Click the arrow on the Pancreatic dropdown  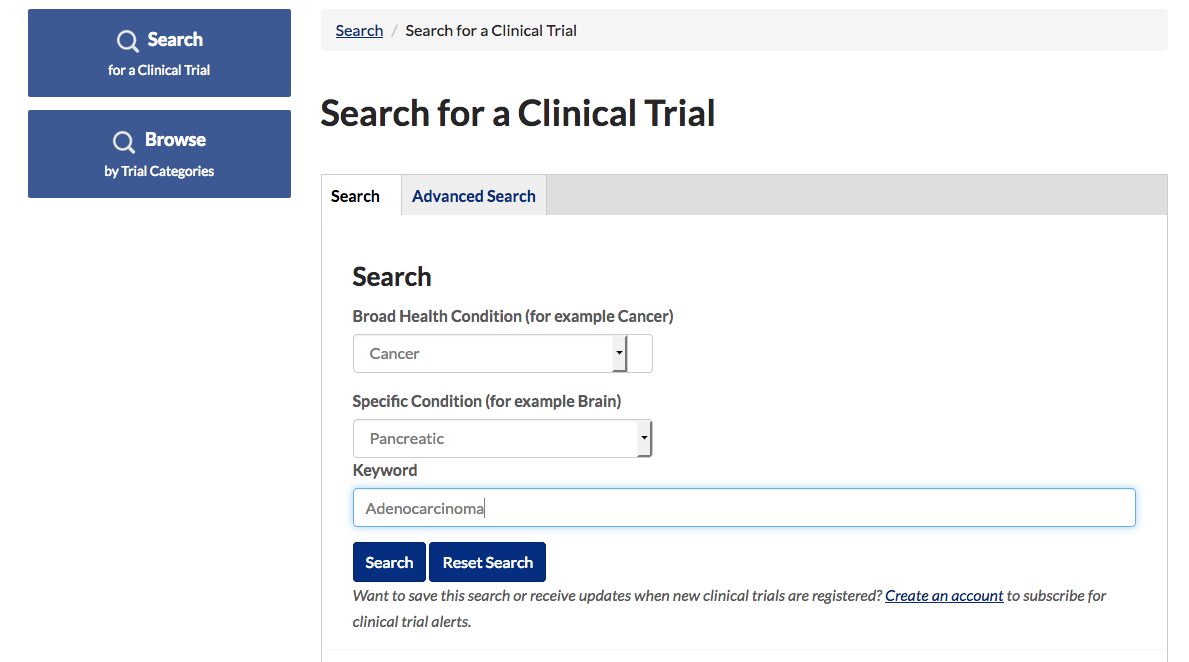644,438
